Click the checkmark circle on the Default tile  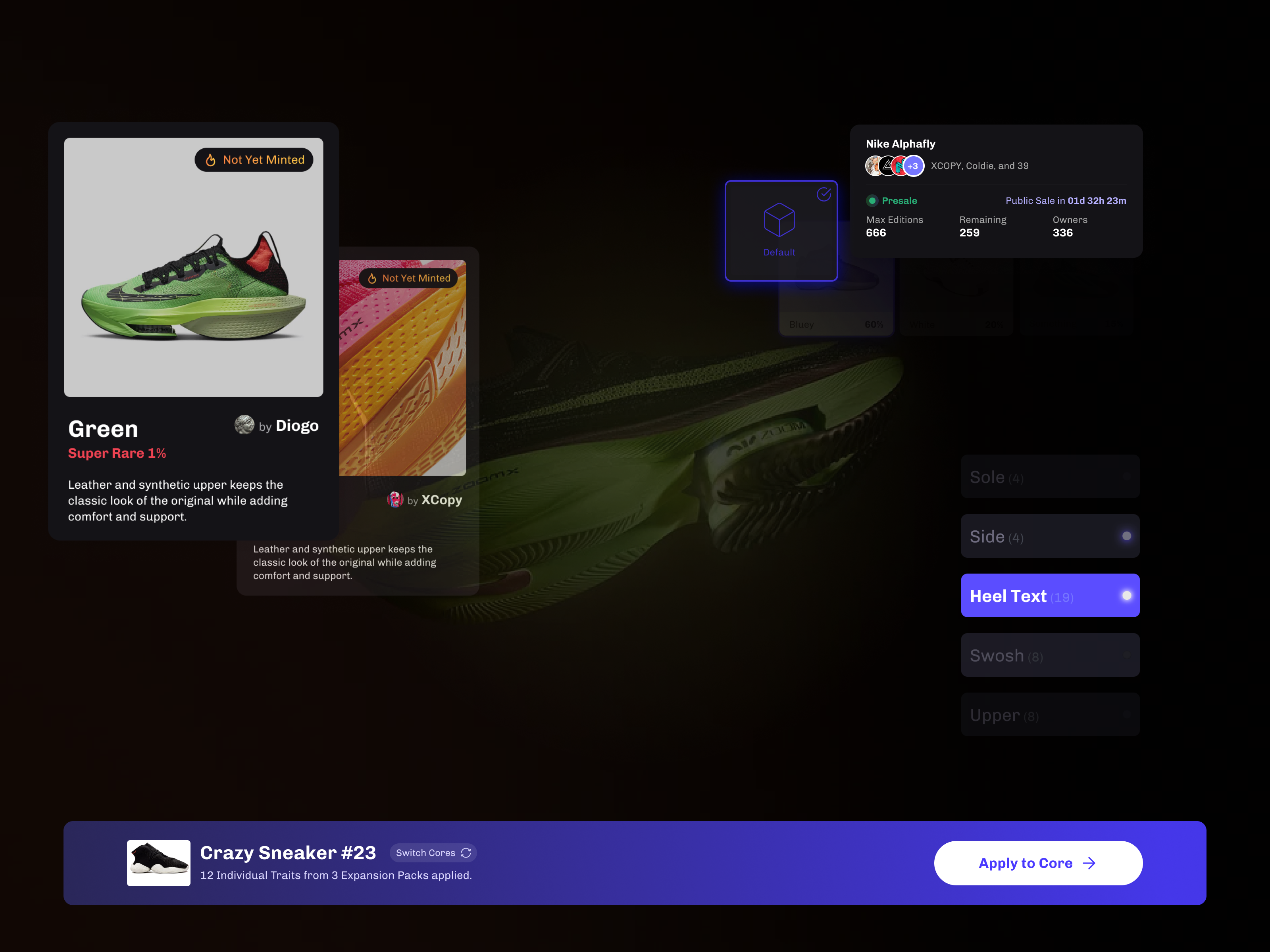(824, 194)
